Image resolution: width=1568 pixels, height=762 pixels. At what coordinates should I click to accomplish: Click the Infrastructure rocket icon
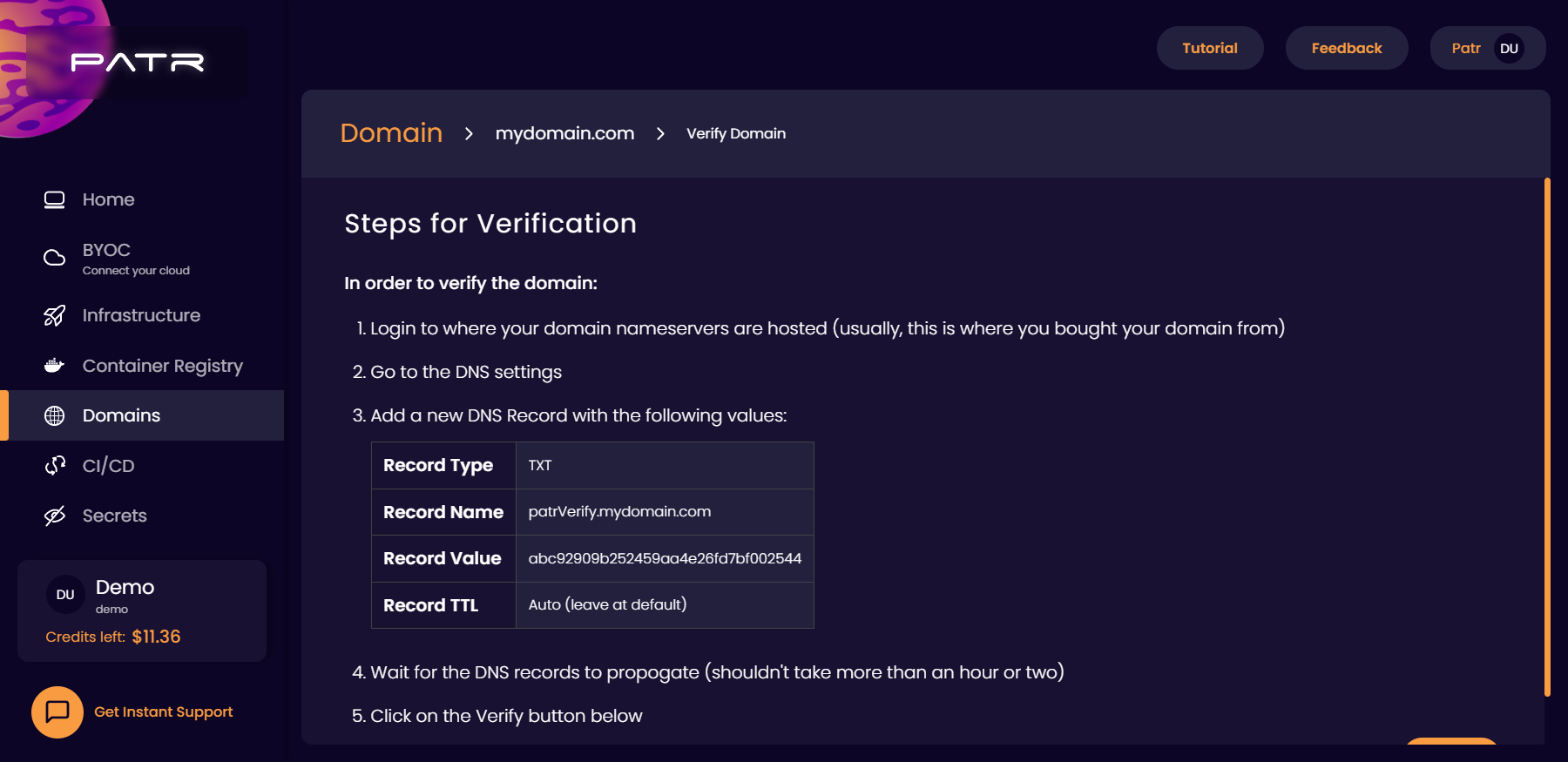coord(54,315)
